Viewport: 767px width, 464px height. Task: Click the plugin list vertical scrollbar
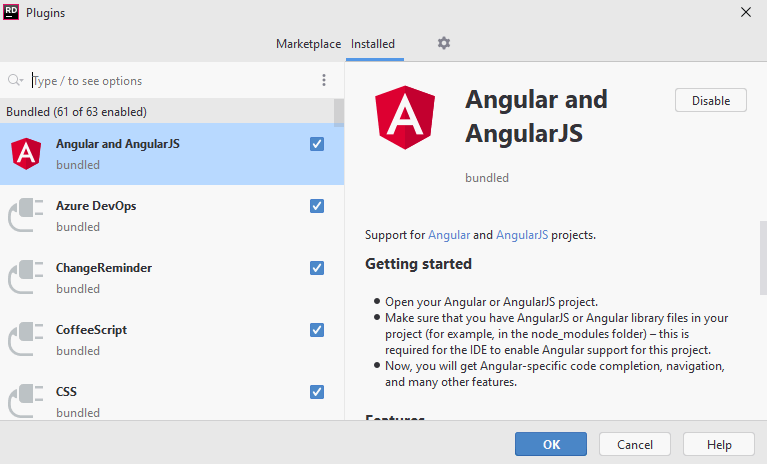pos(339,111)
